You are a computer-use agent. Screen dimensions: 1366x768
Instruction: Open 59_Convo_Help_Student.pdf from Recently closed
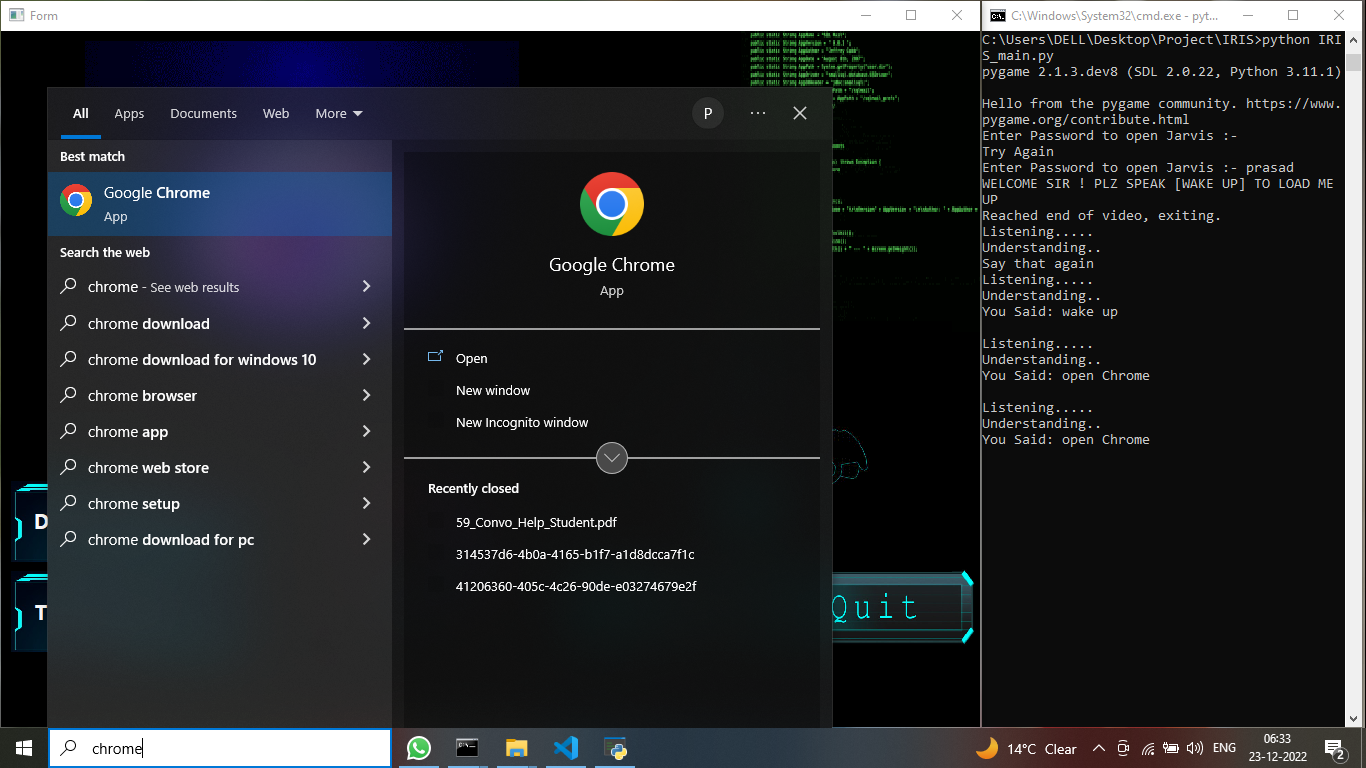[536, 522]
